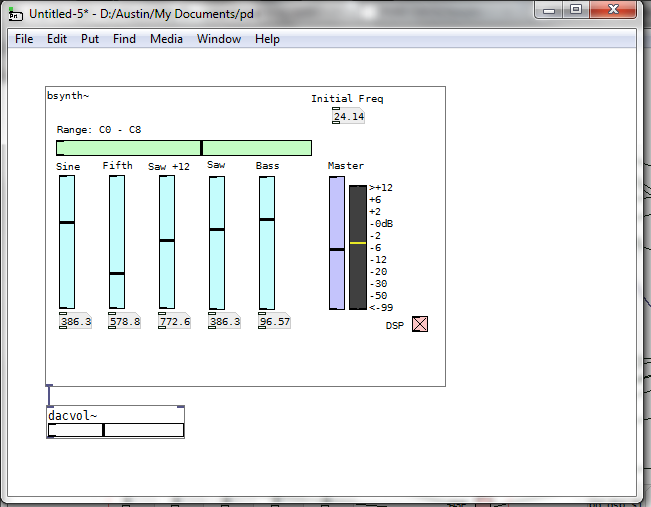Click the 'Initial Freq' label

pyautogui.click(x=347, y=98)
